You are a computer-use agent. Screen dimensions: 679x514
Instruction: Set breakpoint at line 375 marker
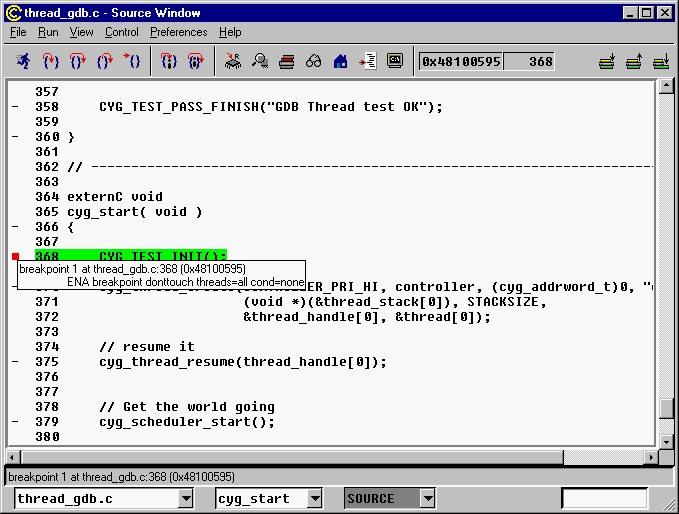tap(15, 362)
